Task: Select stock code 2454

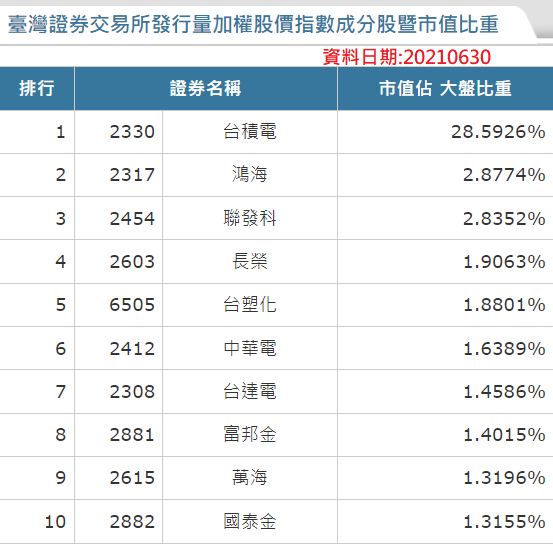Action: click(132, 219)
